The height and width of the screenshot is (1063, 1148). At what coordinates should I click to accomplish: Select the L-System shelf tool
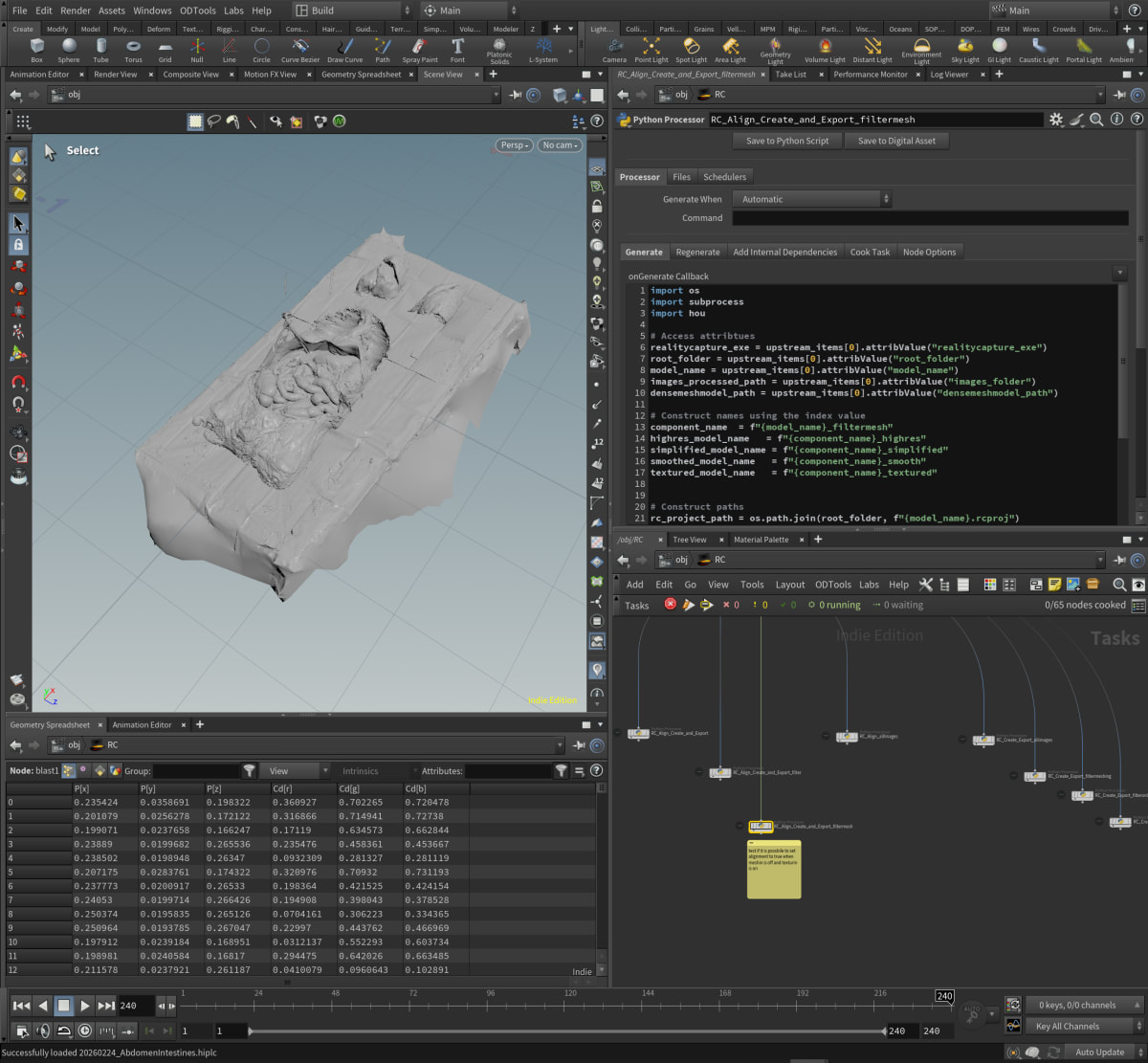(x=543, y=50)
